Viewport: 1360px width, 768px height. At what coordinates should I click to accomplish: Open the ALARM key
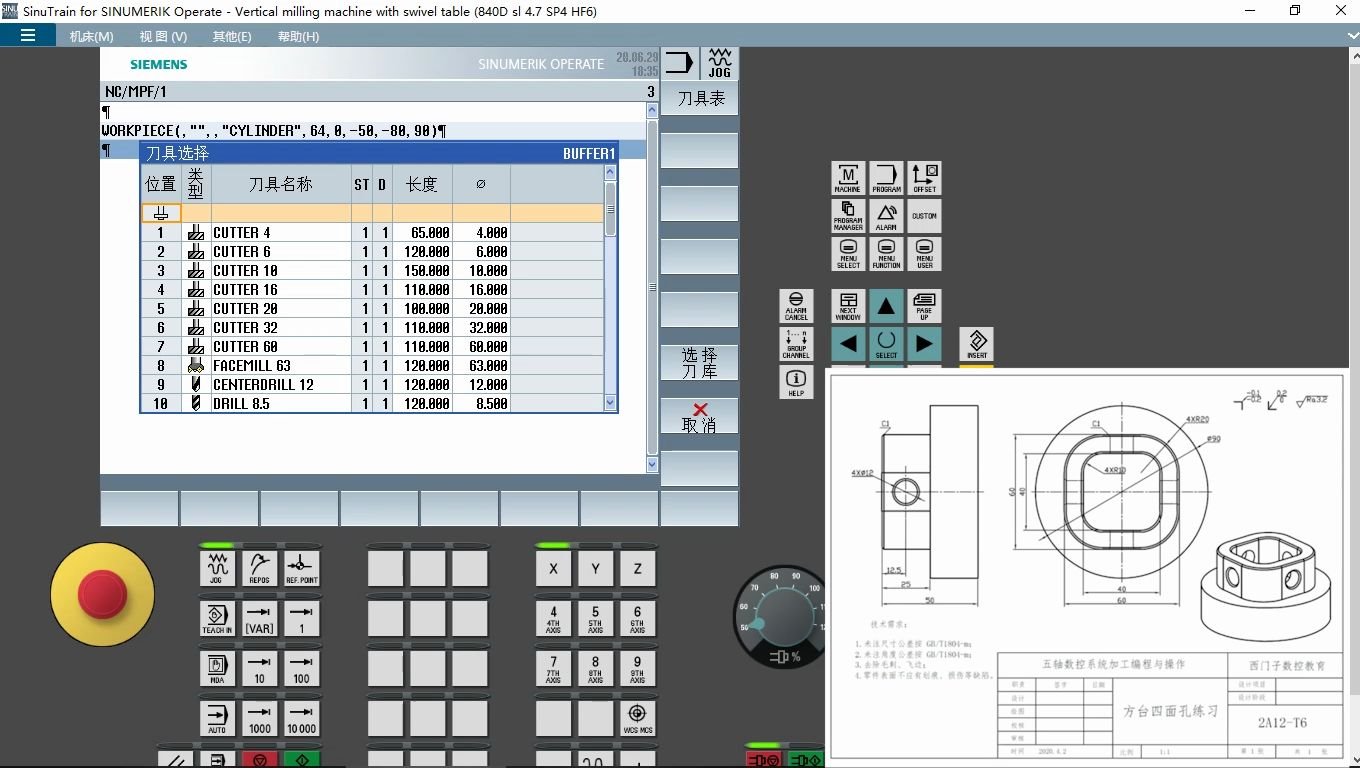886,216
